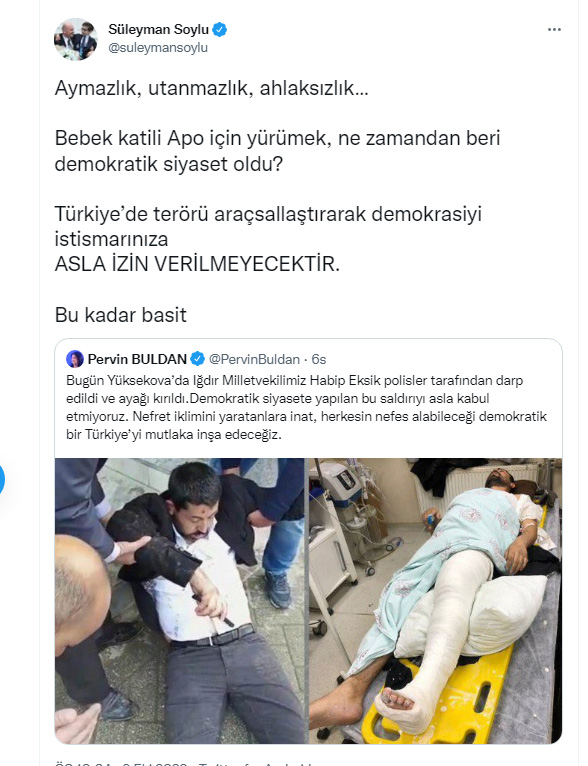Click Pervin Buldan's small profile avatar
This screenshot has height=766, width=588.
[x=75, y=359]
